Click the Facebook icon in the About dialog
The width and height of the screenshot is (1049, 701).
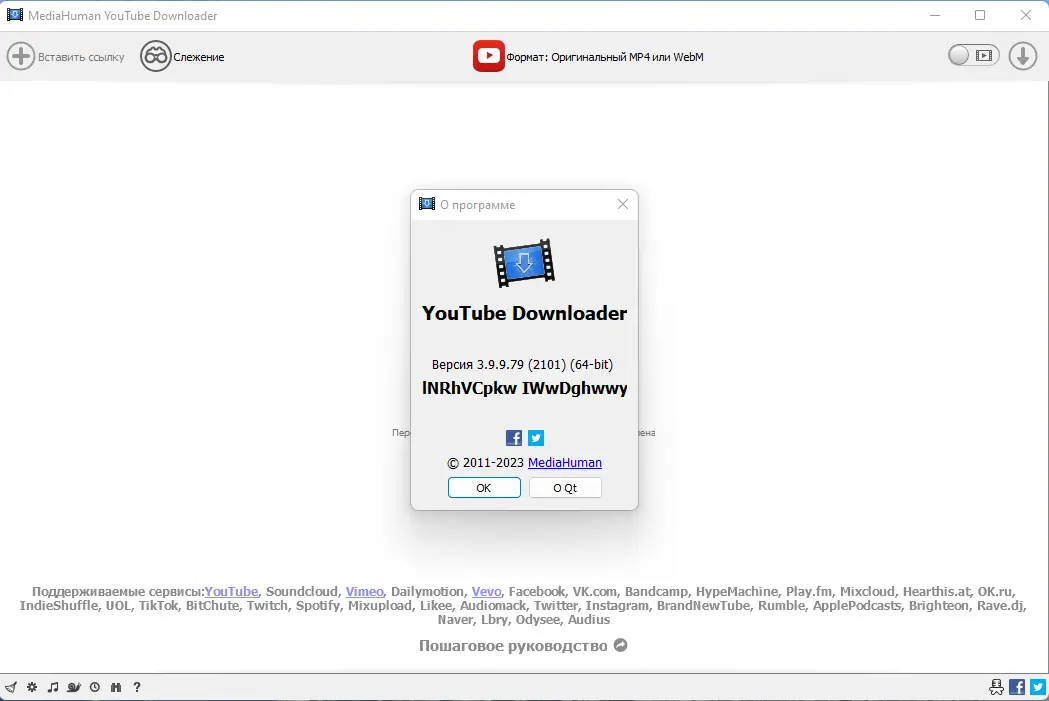click(x=513, y=437)
